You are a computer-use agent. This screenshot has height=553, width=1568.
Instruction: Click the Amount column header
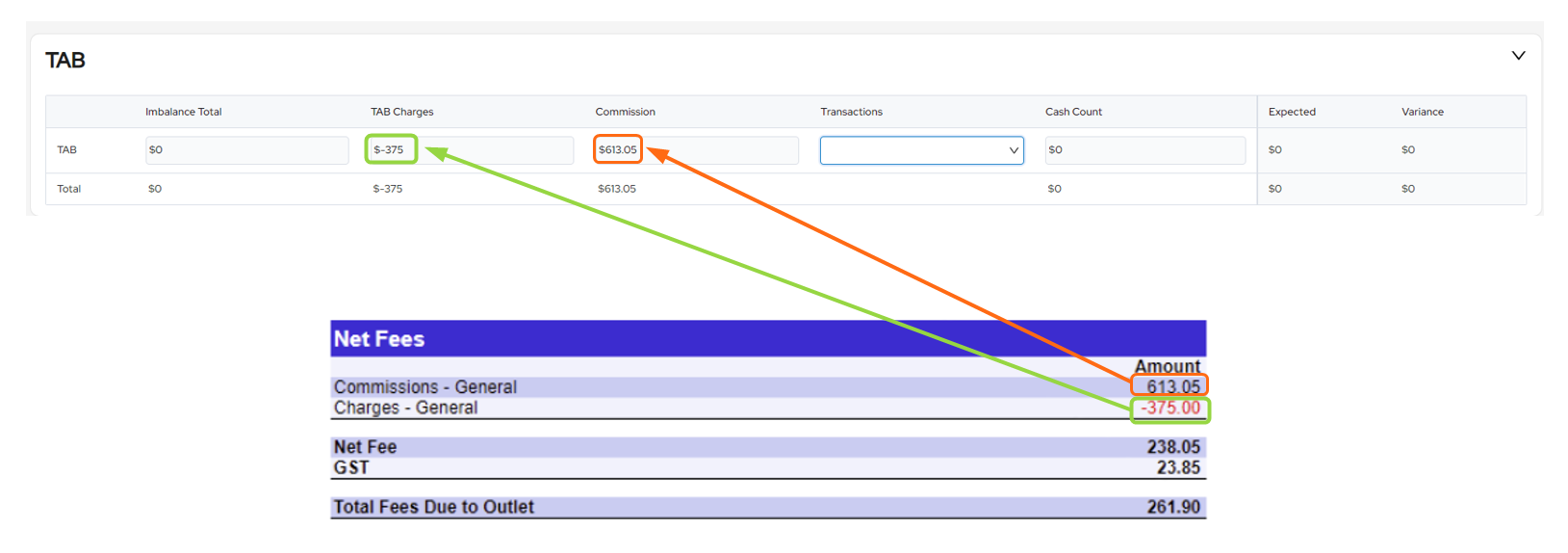pyautogui.click(x=1168, y=366)
